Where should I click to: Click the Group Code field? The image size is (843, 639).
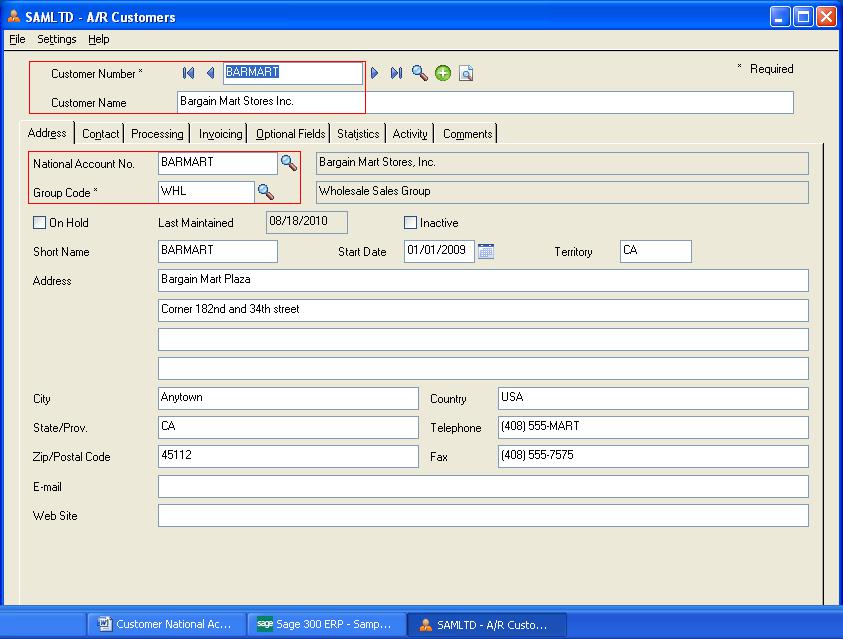(206, 192)
